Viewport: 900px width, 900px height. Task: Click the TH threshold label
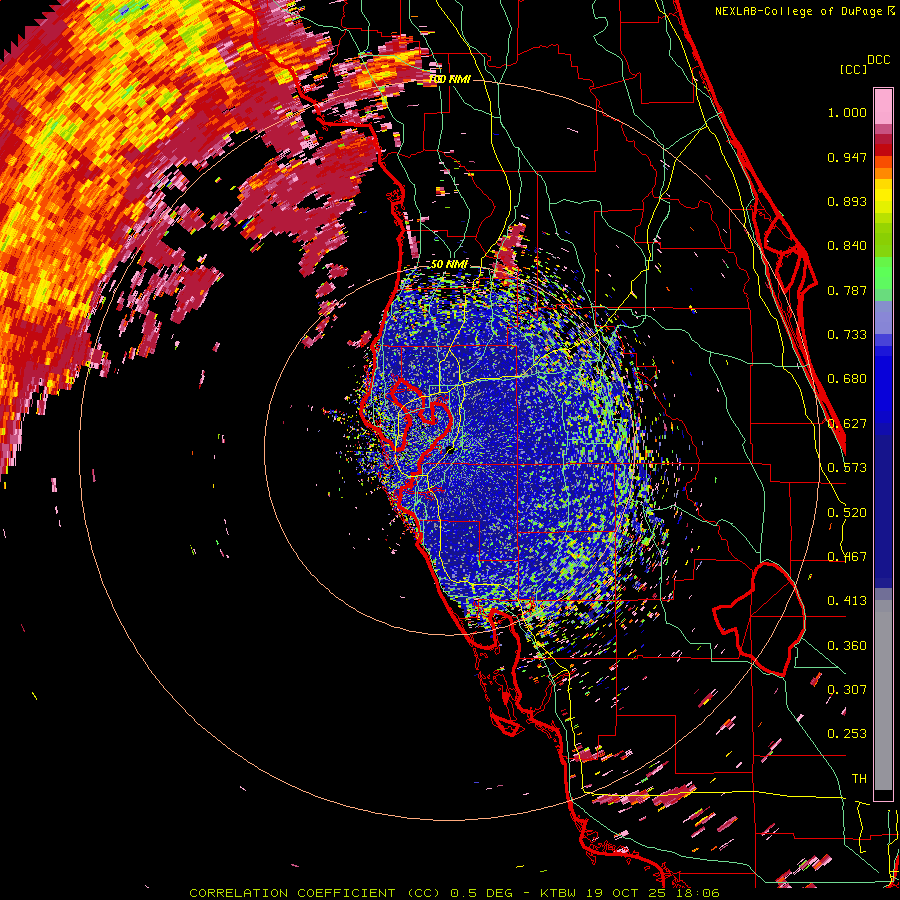tap(859, 779)
